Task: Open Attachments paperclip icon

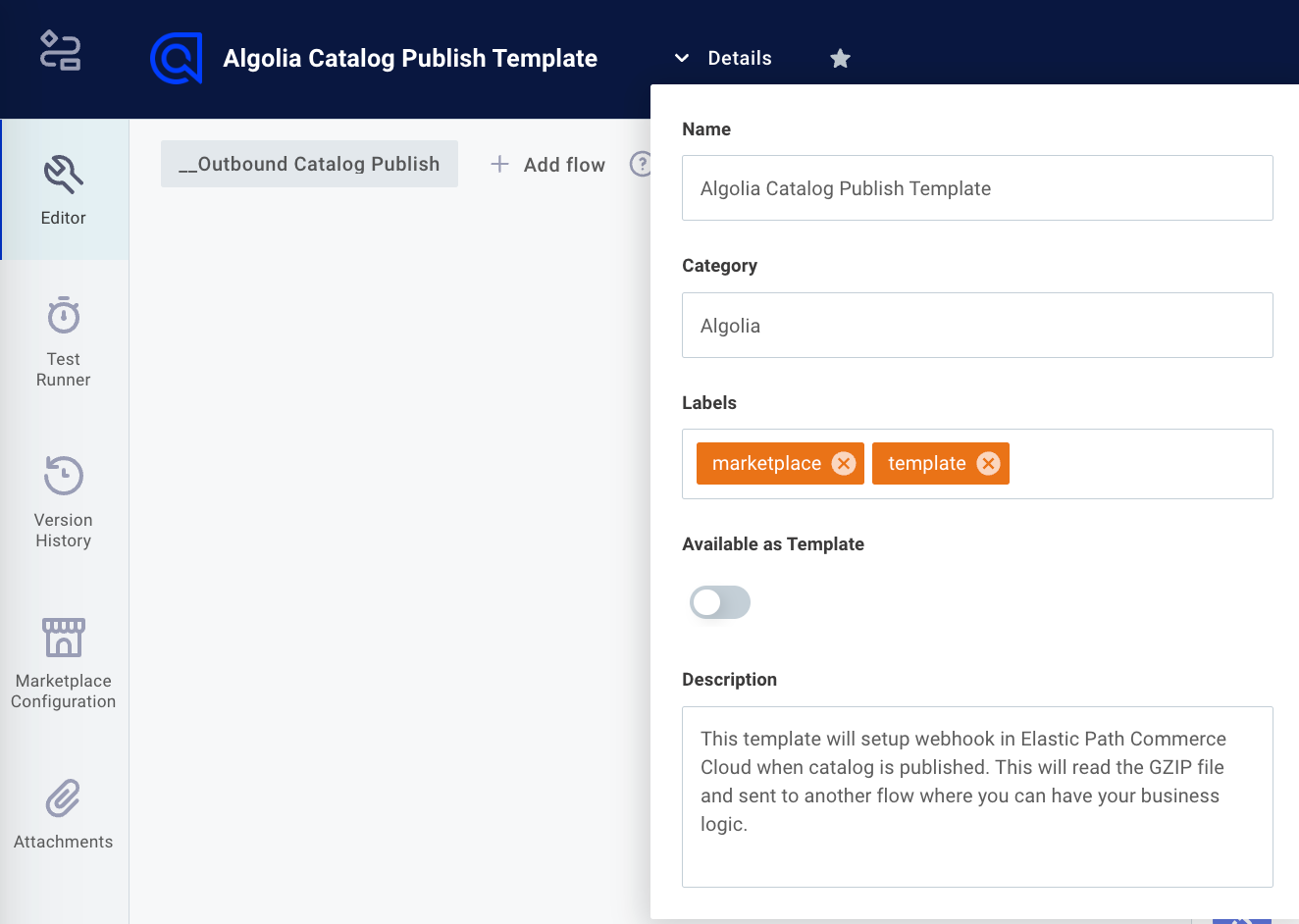Action: [x=64, y=798]
